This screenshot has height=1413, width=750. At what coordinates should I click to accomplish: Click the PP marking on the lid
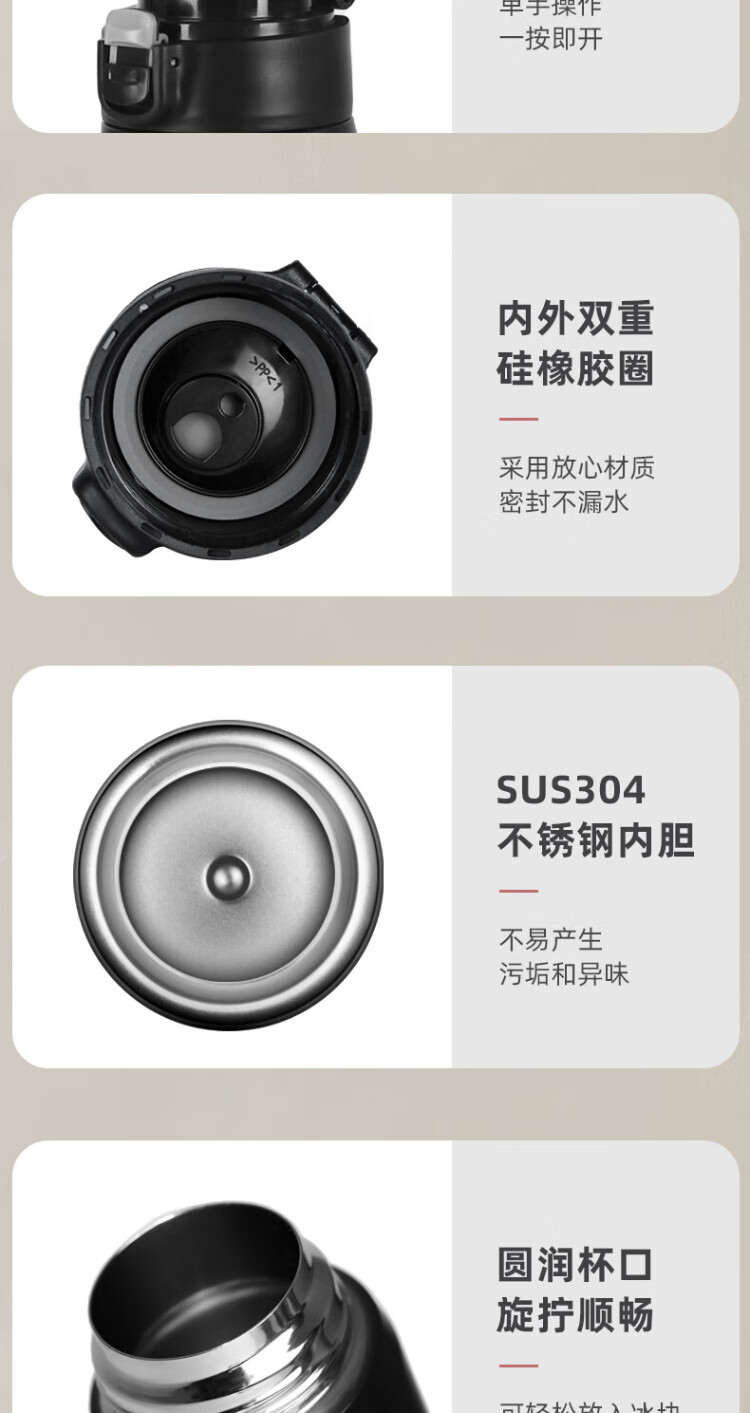click(263, 374)
